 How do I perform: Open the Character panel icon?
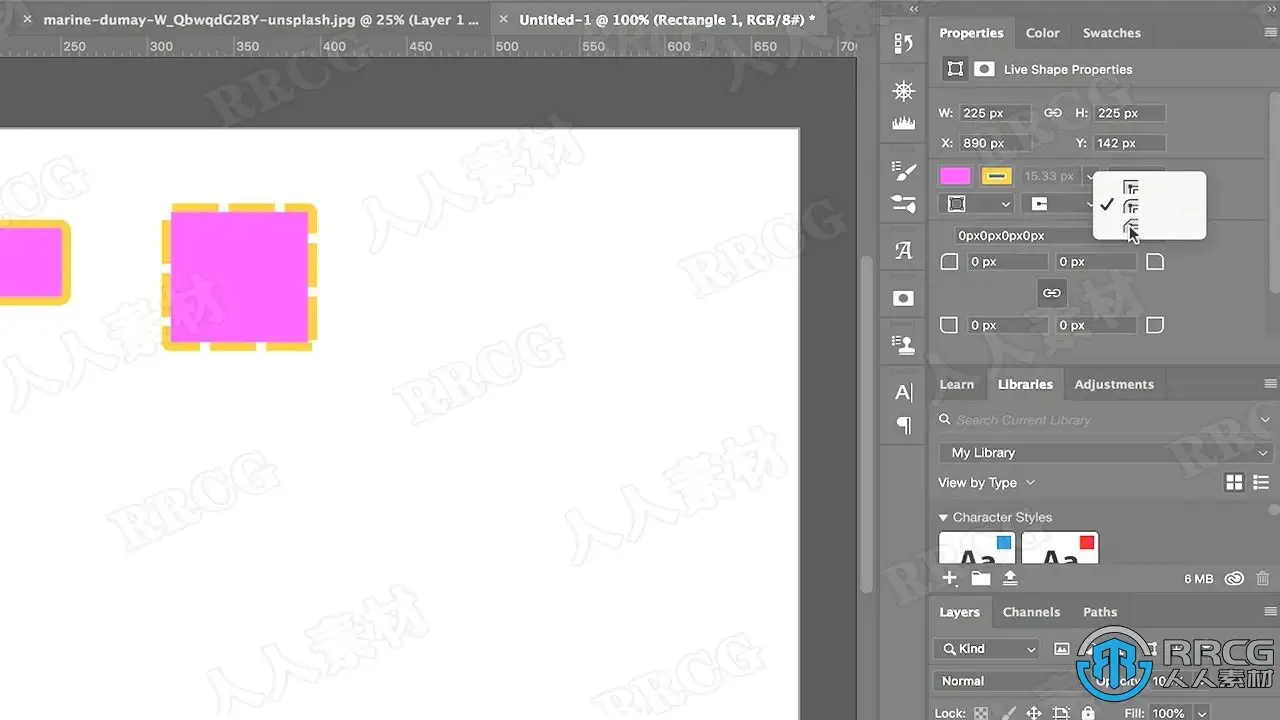(x=904, y=393)
